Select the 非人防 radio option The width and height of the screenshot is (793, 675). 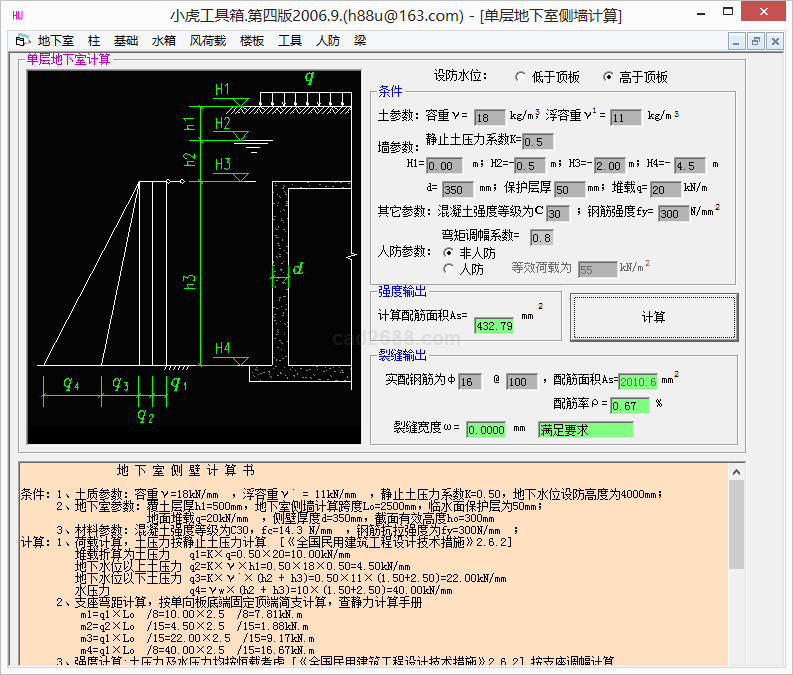point(449,253)
